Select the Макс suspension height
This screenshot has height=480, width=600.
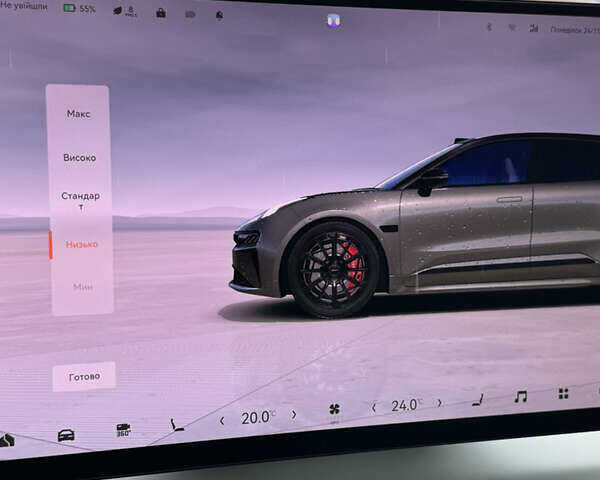pos(78,114)
